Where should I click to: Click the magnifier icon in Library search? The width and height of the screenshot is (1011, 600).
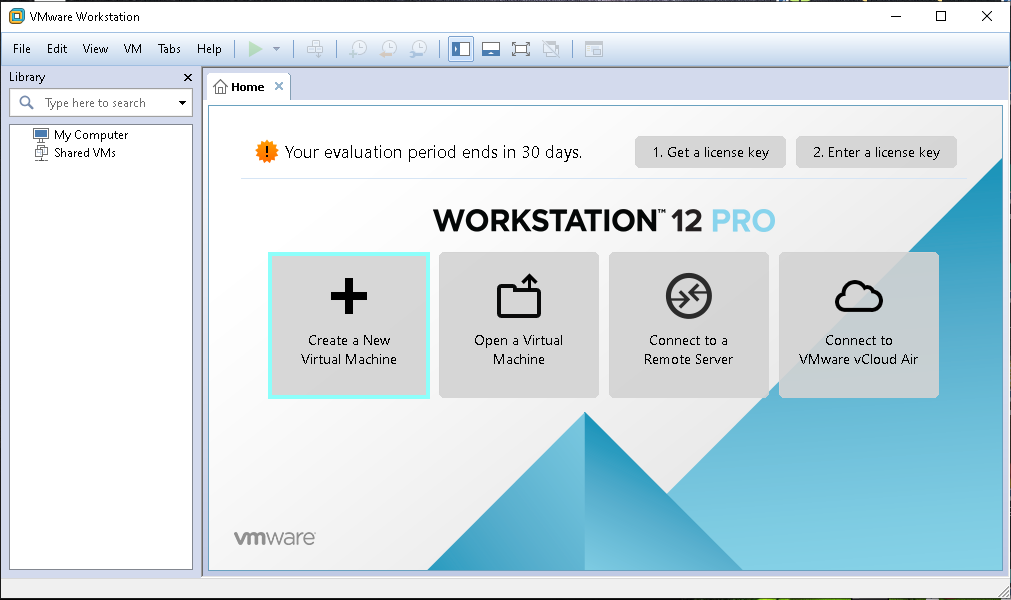26,102
